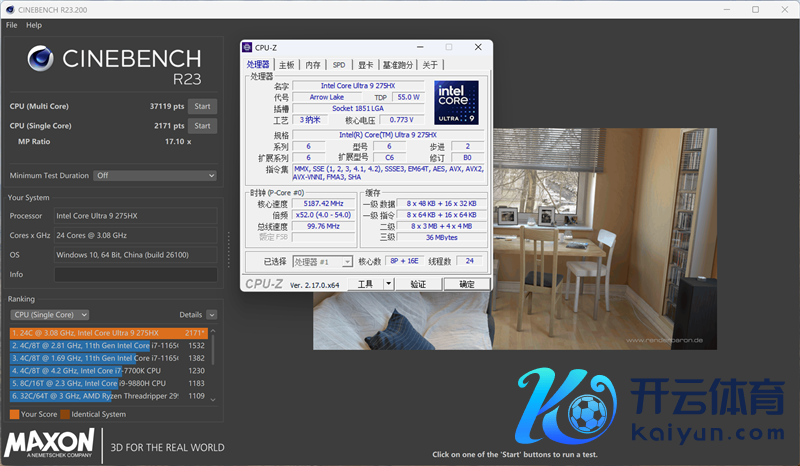
Task: Click the Intel Core Ultra 9 logo
Action: coord(455,104)
